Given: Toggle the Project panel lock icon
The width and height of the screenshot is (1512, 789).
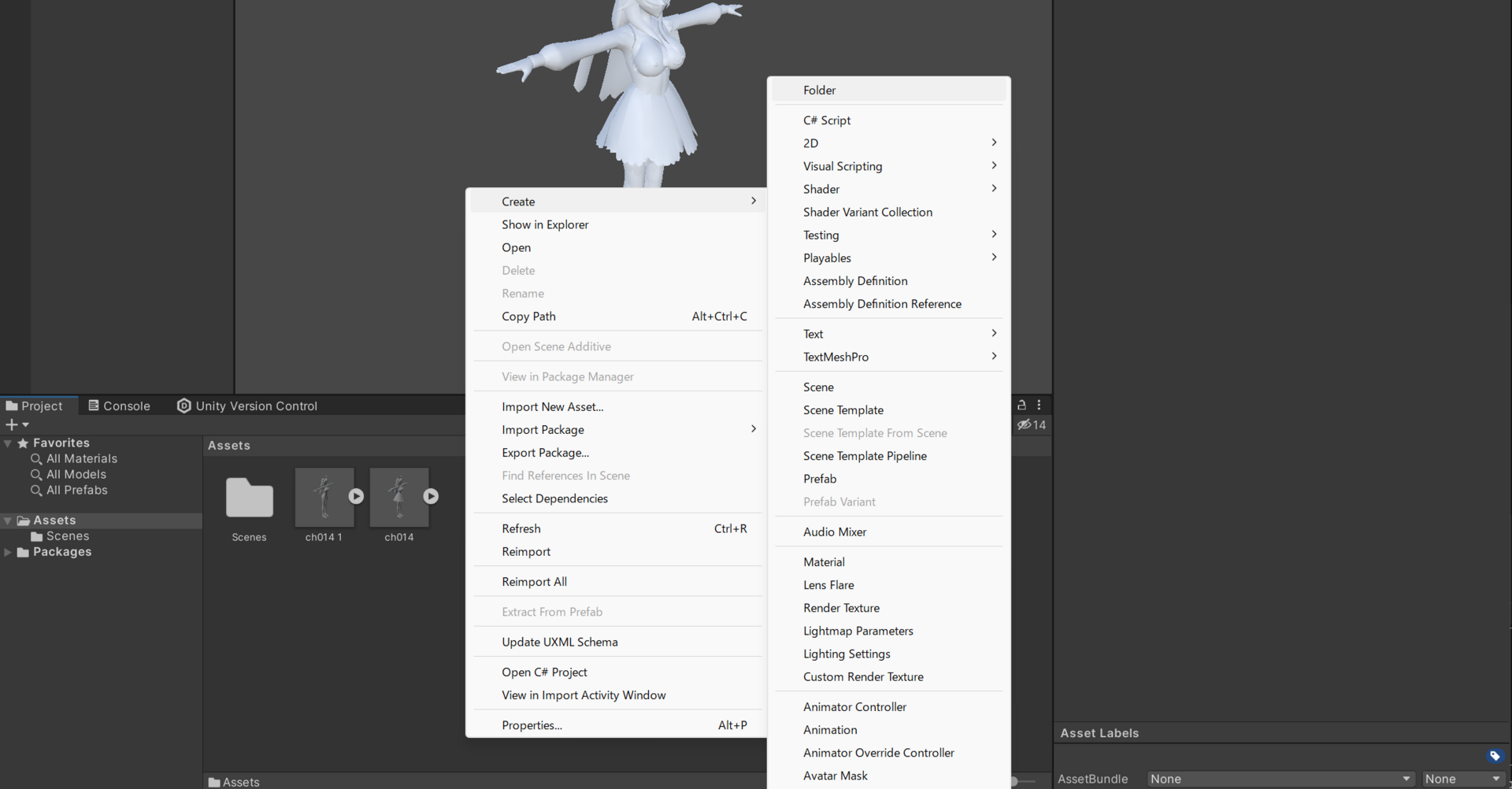Looking at the screenshot, I should point(1021,405).
